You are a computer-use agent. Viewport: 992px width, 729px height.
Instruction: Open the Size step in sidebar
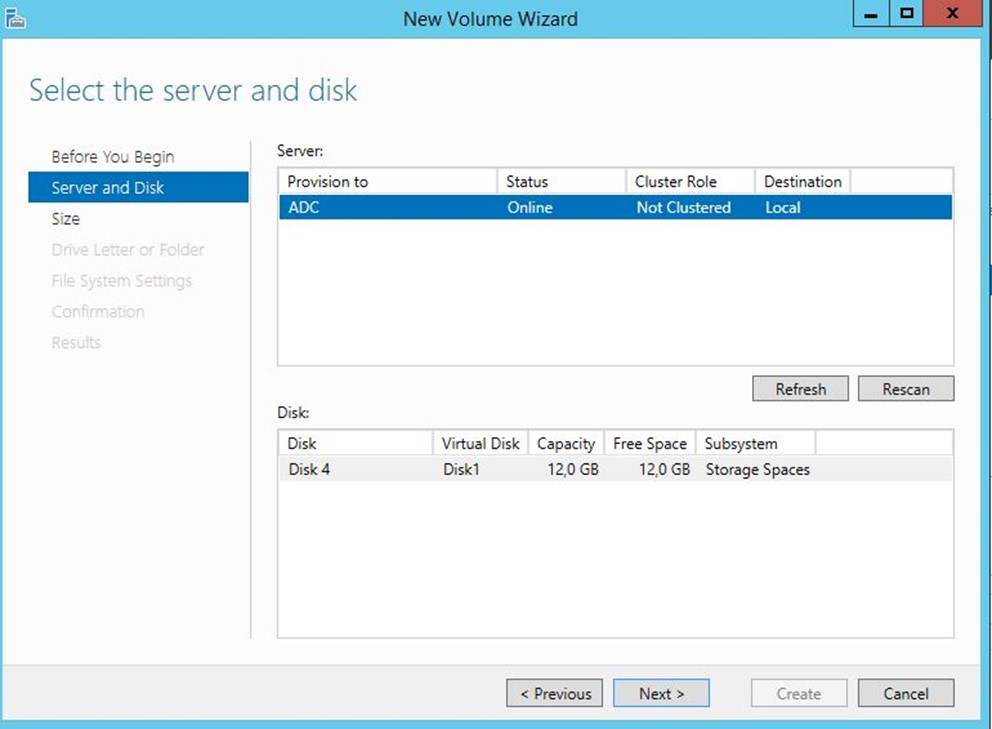tap(66, 219)
